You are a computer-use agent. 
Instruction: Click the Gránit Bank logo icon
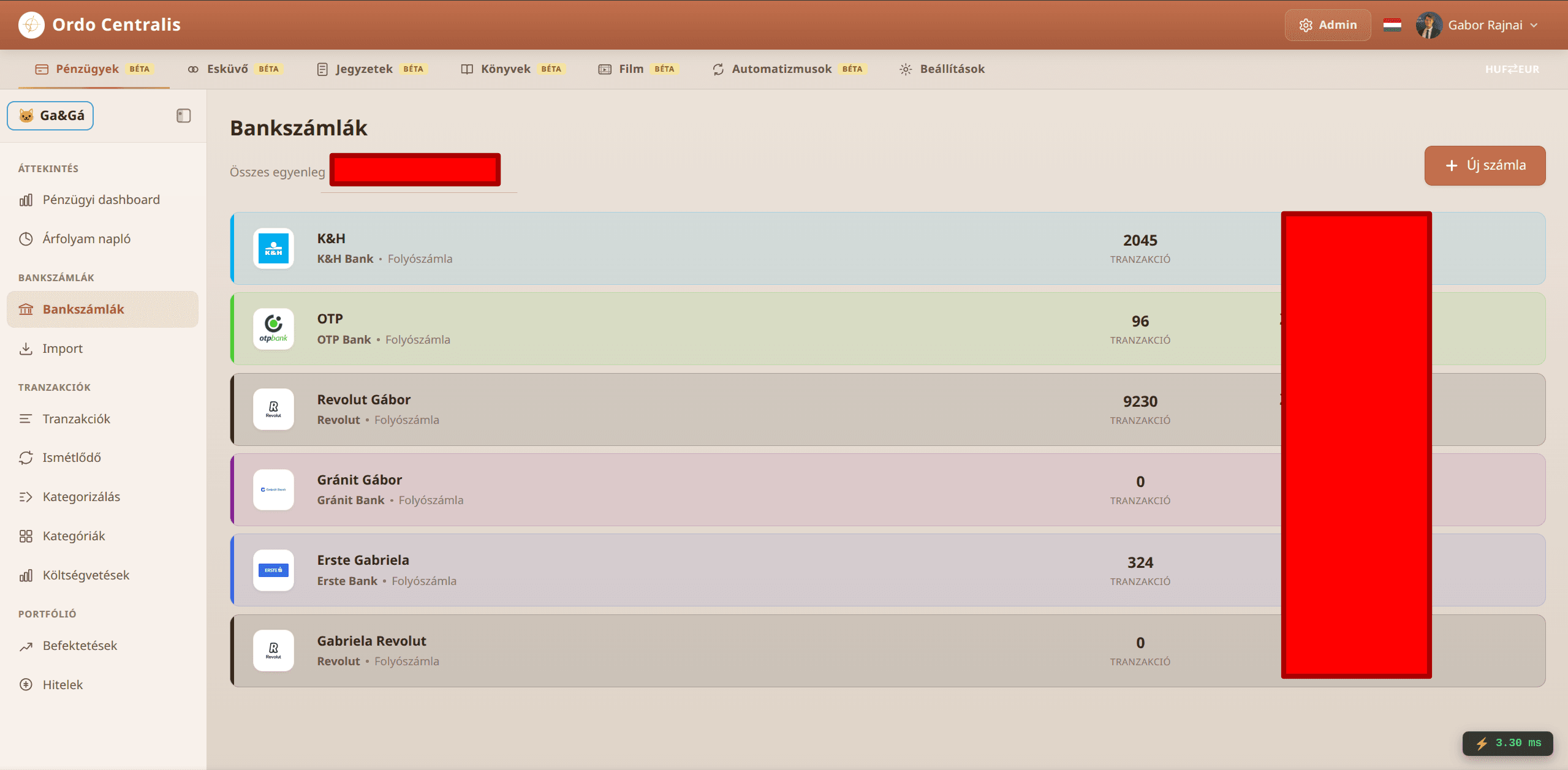pyautogui.click(x=273, y=490)
